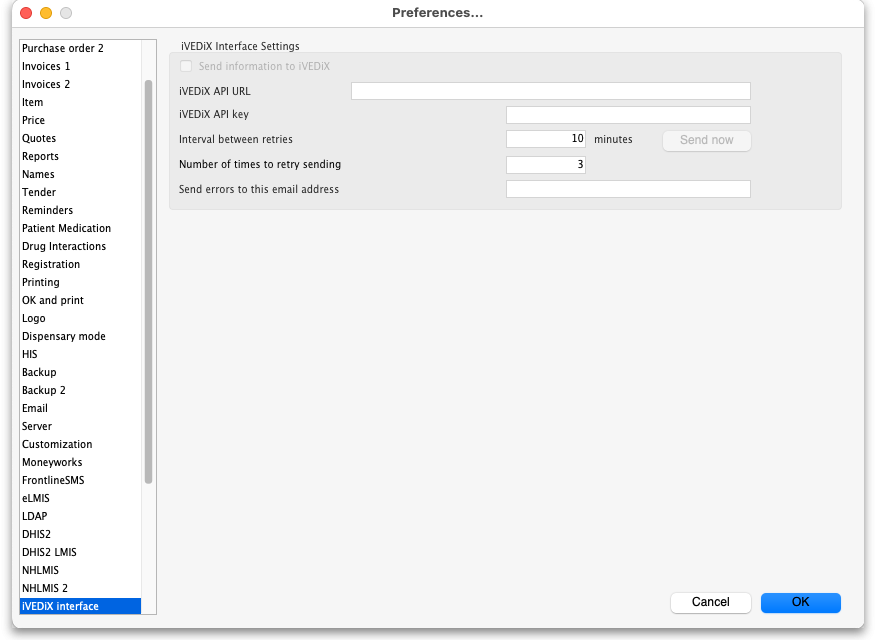Open Purchase order 2 preferences
Screen dimensions: 876x640
click(x=63, y=48)
